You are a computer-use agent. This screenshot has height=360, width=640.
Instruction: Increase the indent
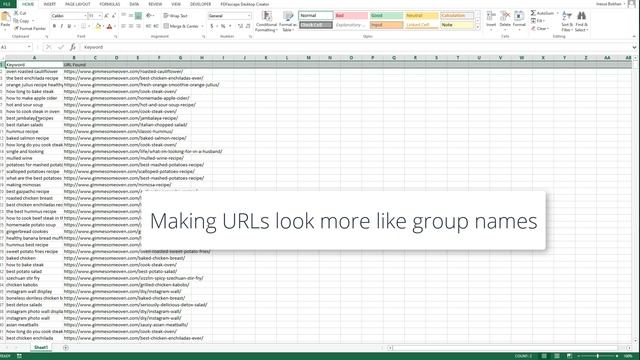pos(156,26)
